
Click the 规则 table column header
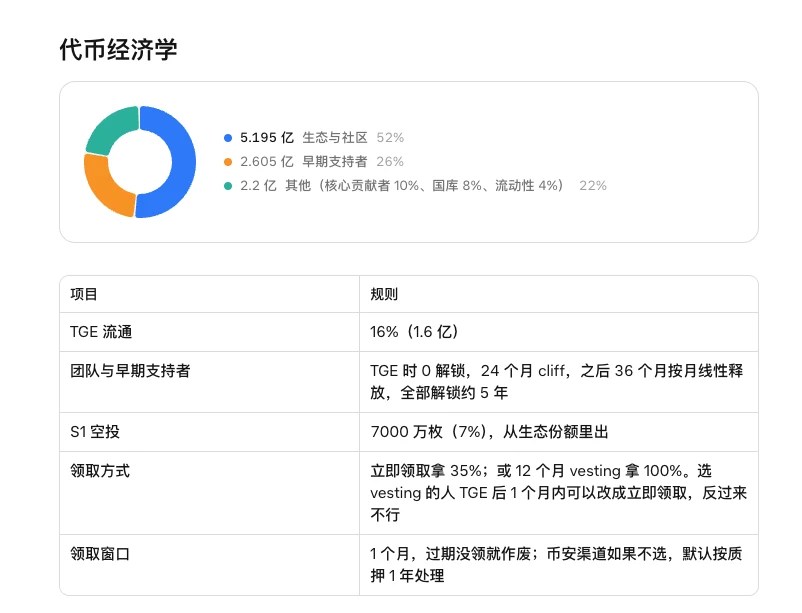(559, 294)
